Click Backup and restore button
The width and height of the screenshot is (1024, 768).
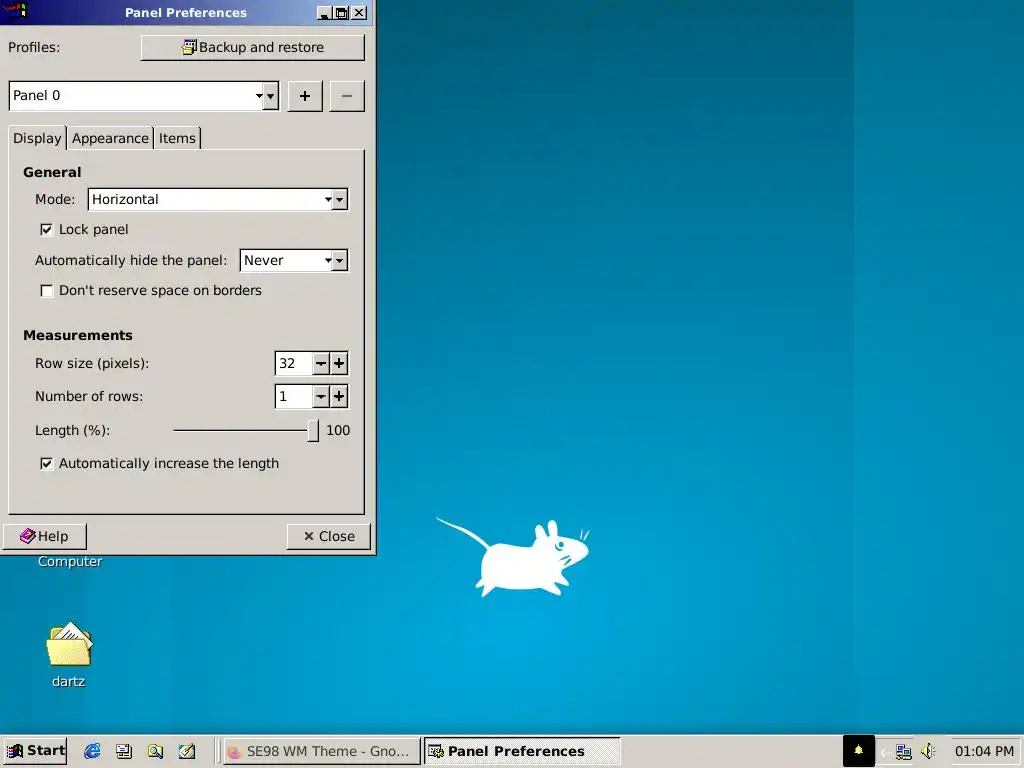click(x=253, y=47)
